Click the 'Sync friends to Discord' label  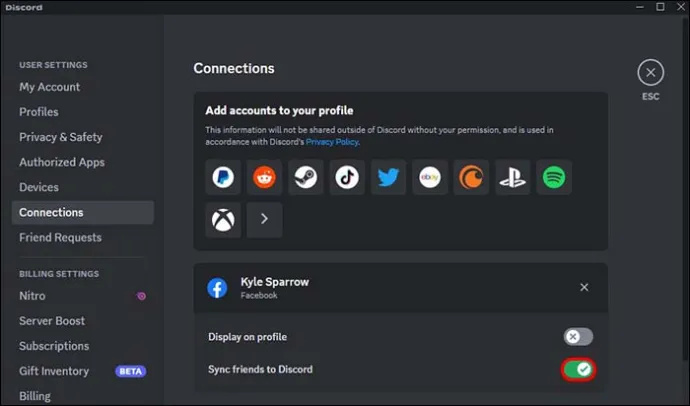click(x=260, y=369)
